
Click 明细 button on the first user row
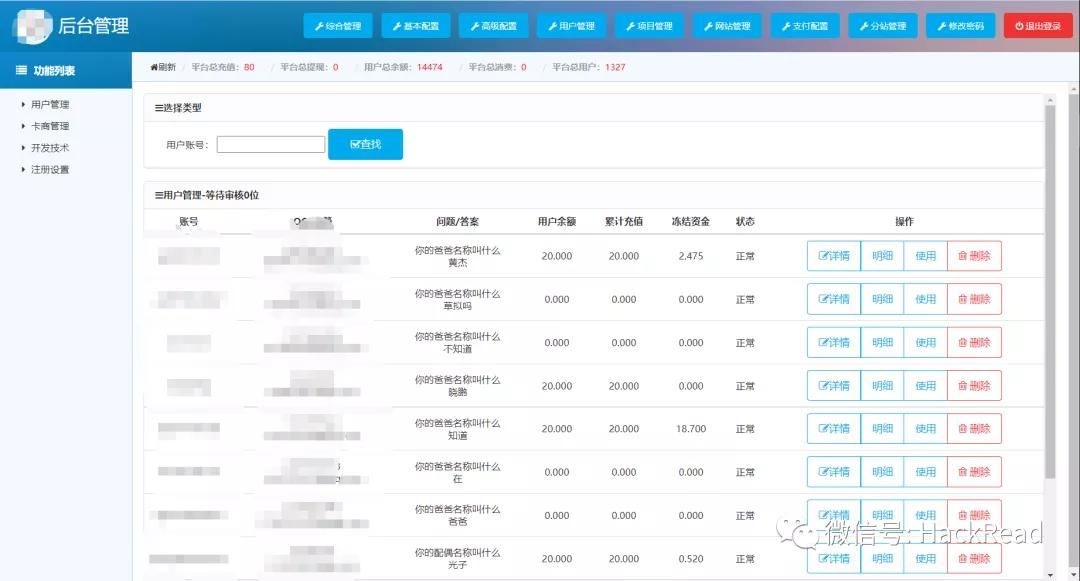882,255
